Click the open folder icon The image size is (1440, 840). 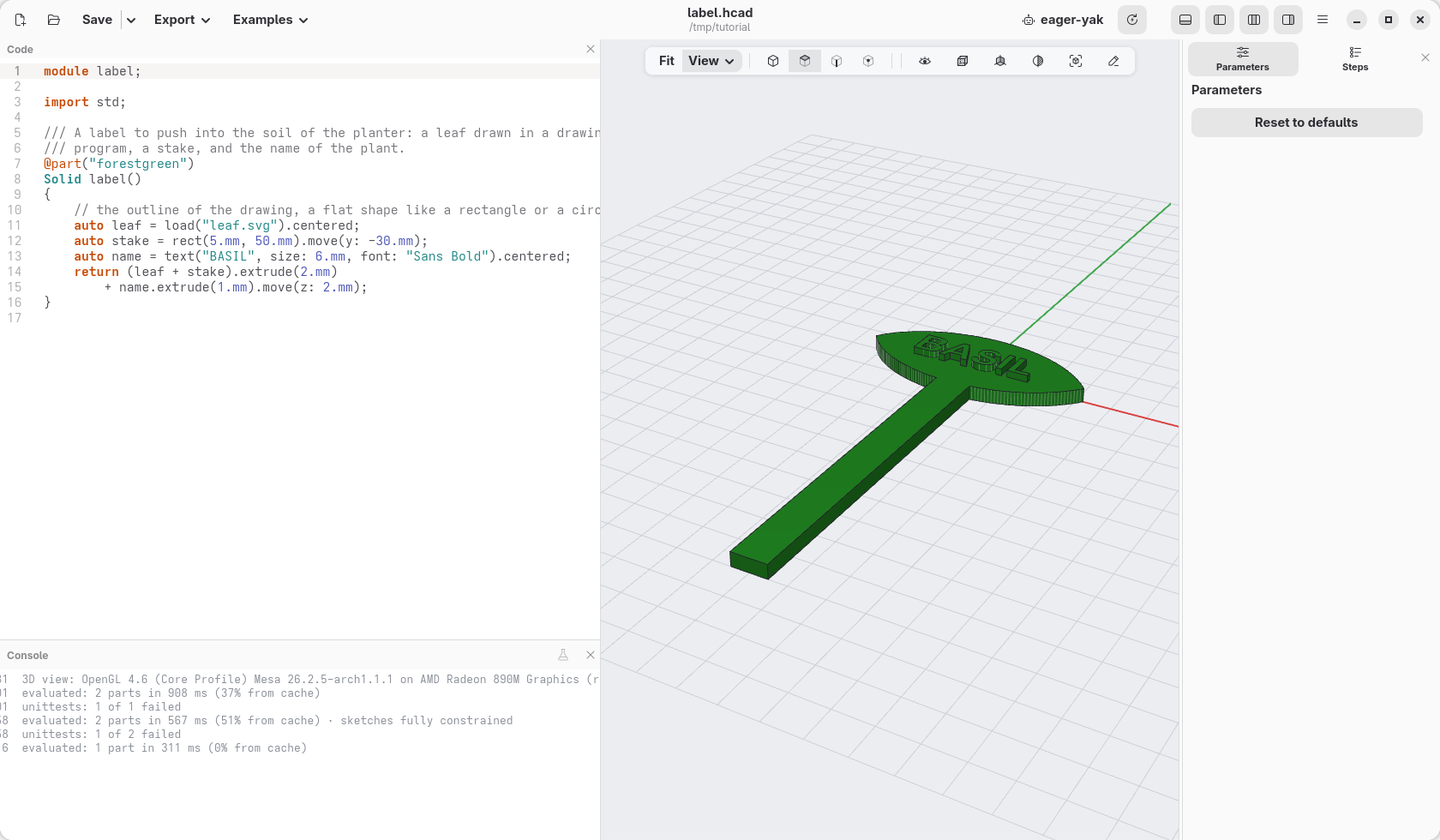pyautogui.click(x=54, y=20)
